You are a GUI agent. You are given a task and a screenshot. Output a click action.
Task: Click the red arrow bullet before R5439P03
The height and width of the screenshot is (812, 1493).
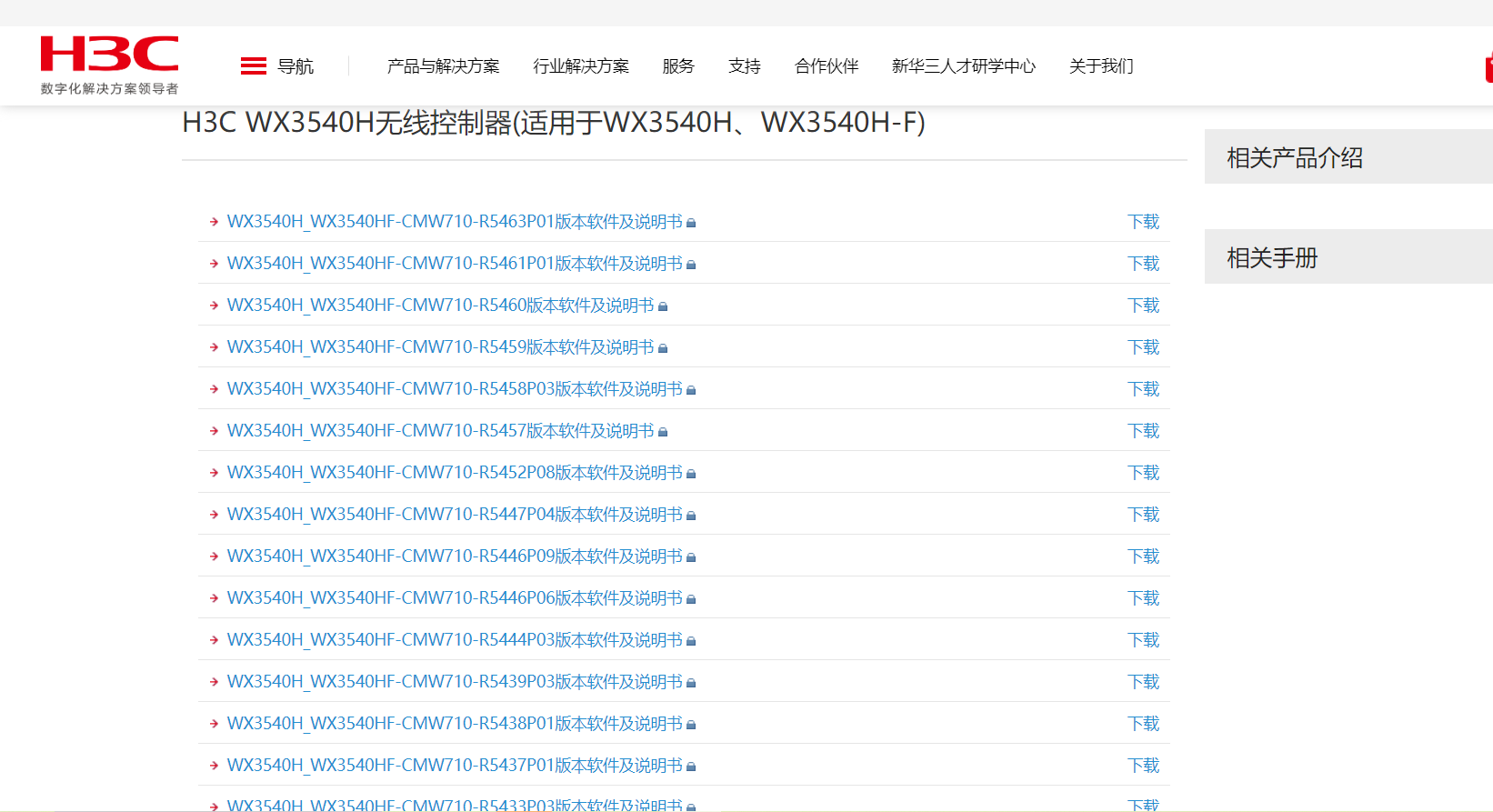pyautogui.click(x=214, y=682)
